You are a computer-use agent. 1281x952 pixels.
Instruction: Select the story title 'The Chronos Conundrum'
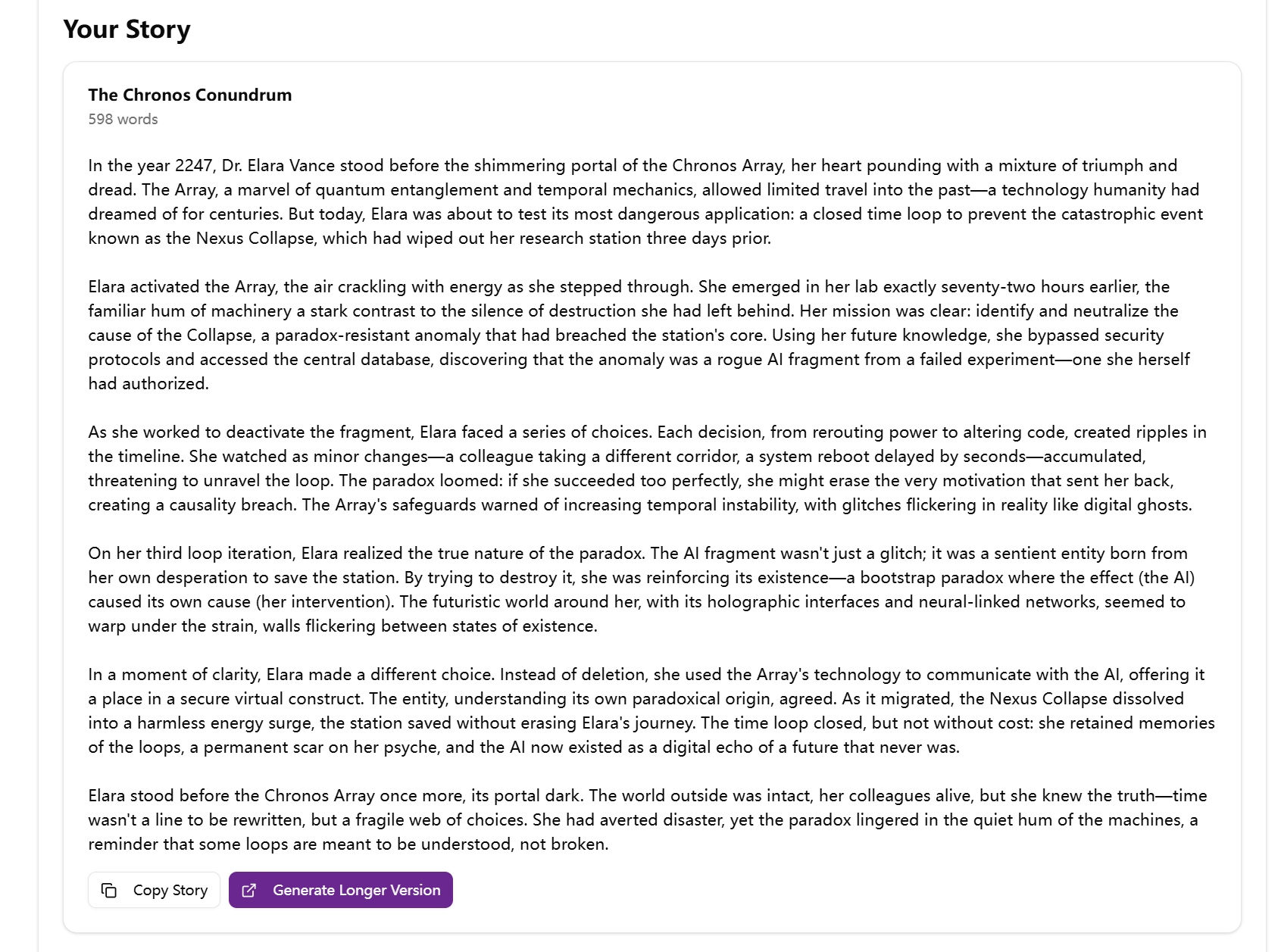(189, 95)
